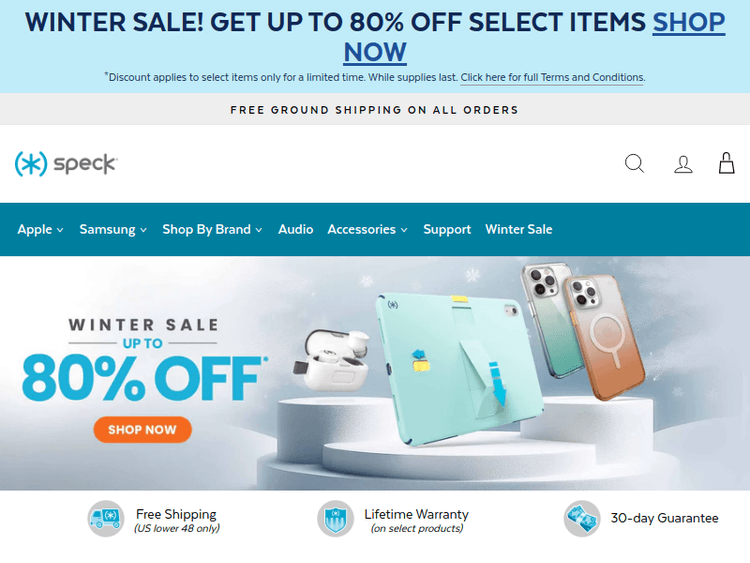Open the shopping bag cart icon
Viewport: 750px width, 563px height.
(726, 163)
